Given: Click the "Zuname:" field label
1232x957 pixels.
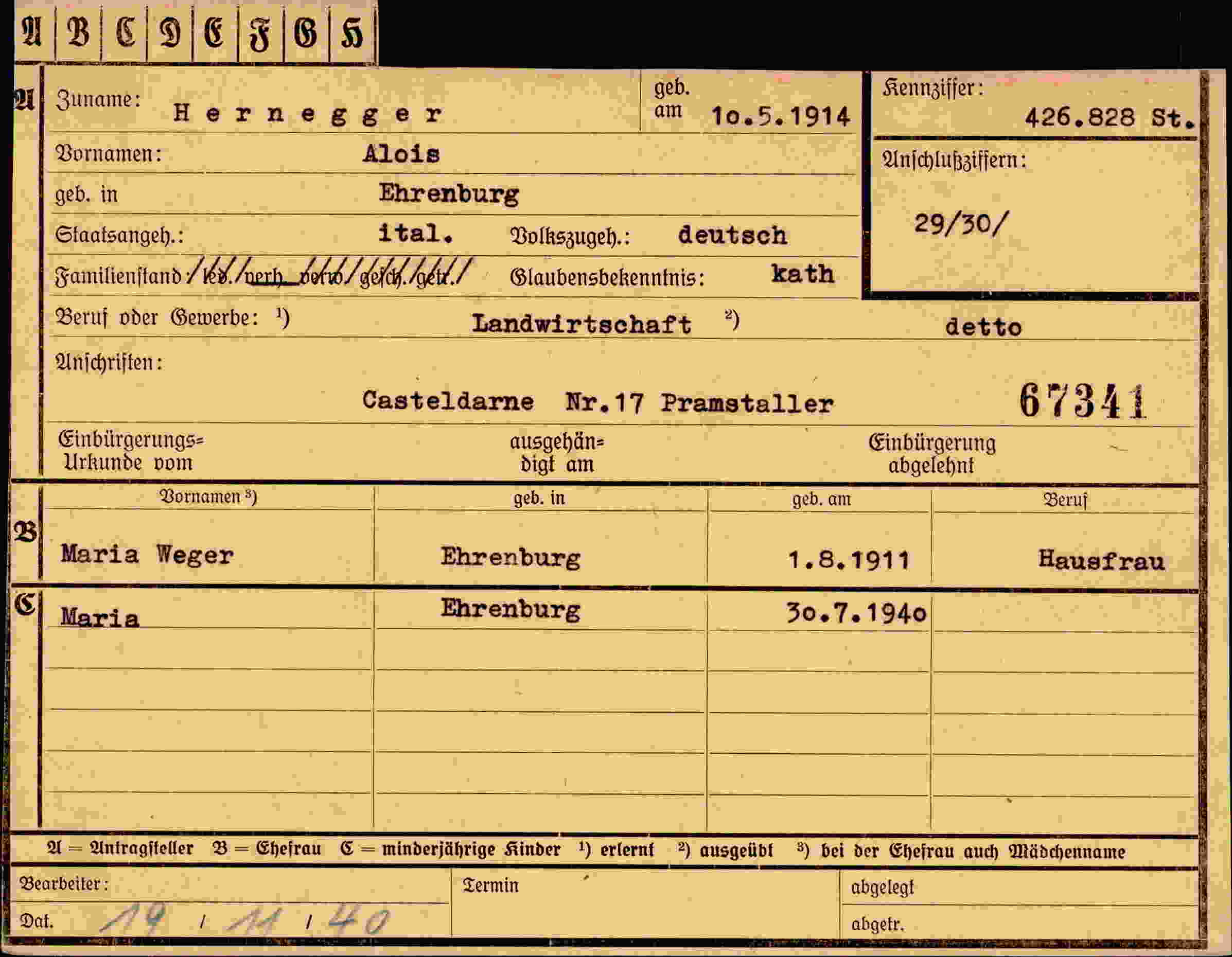Looking at the screenshot, I should pos(98,100).
